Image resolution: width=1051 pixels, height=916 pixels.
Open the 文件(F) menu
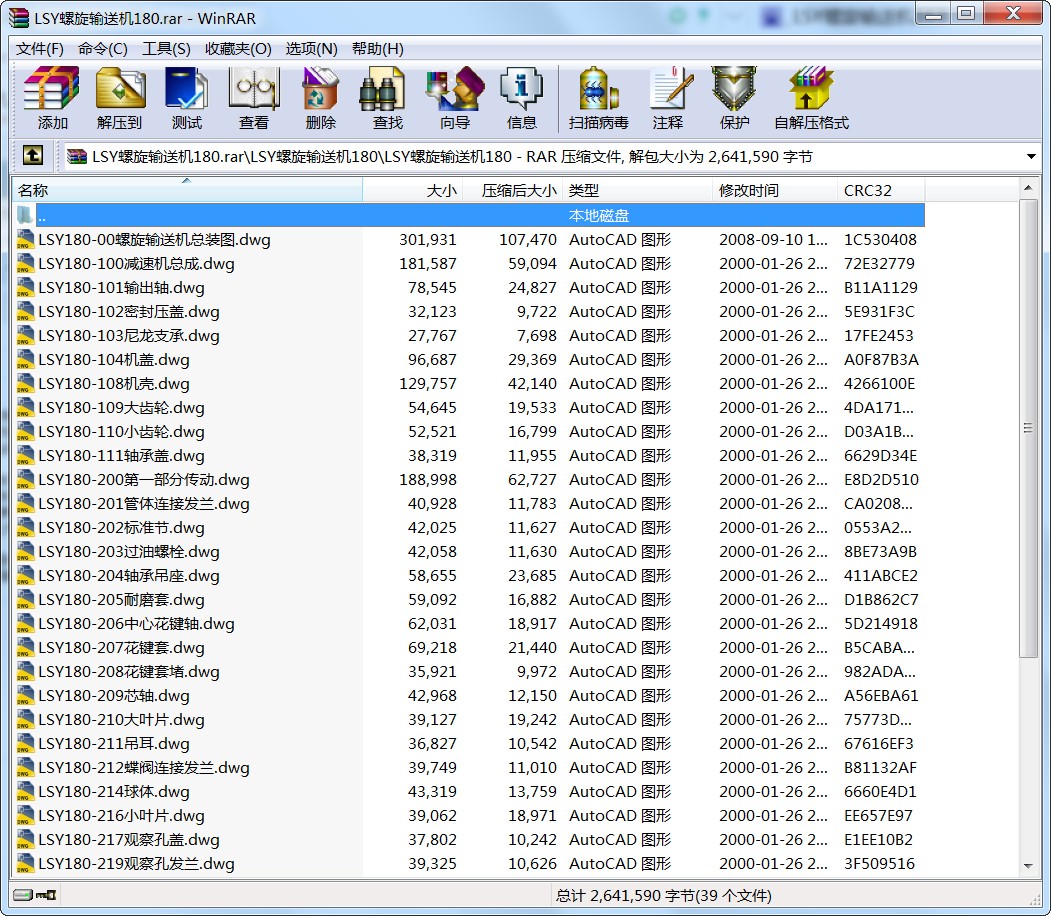[x=40, y=49]
